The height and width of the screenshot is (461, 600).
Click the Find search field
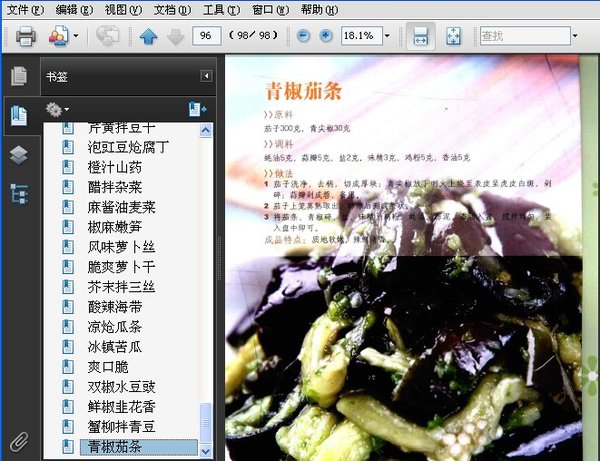[x=525, y=36]
